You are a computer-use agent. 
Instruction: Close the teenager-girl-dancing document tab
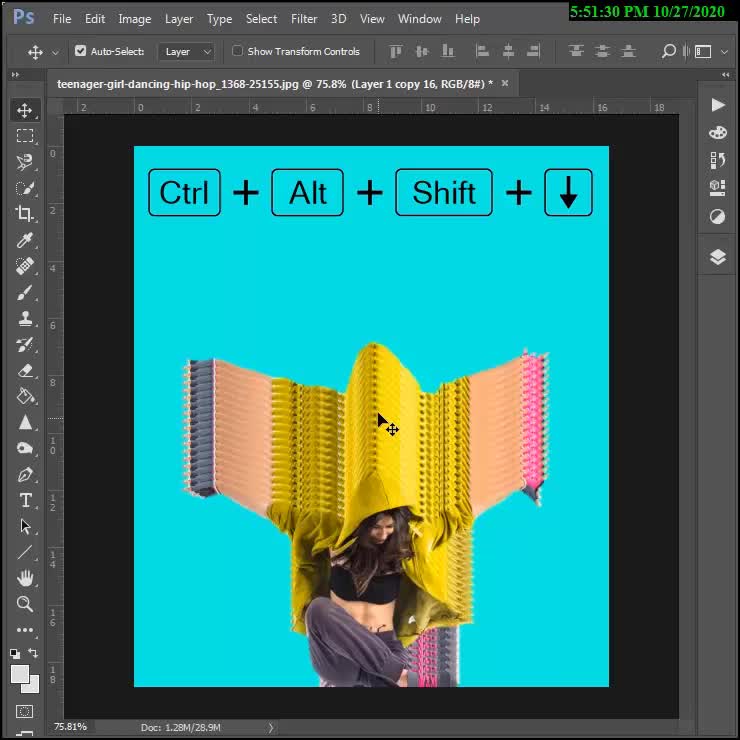(x=505, y=84)
